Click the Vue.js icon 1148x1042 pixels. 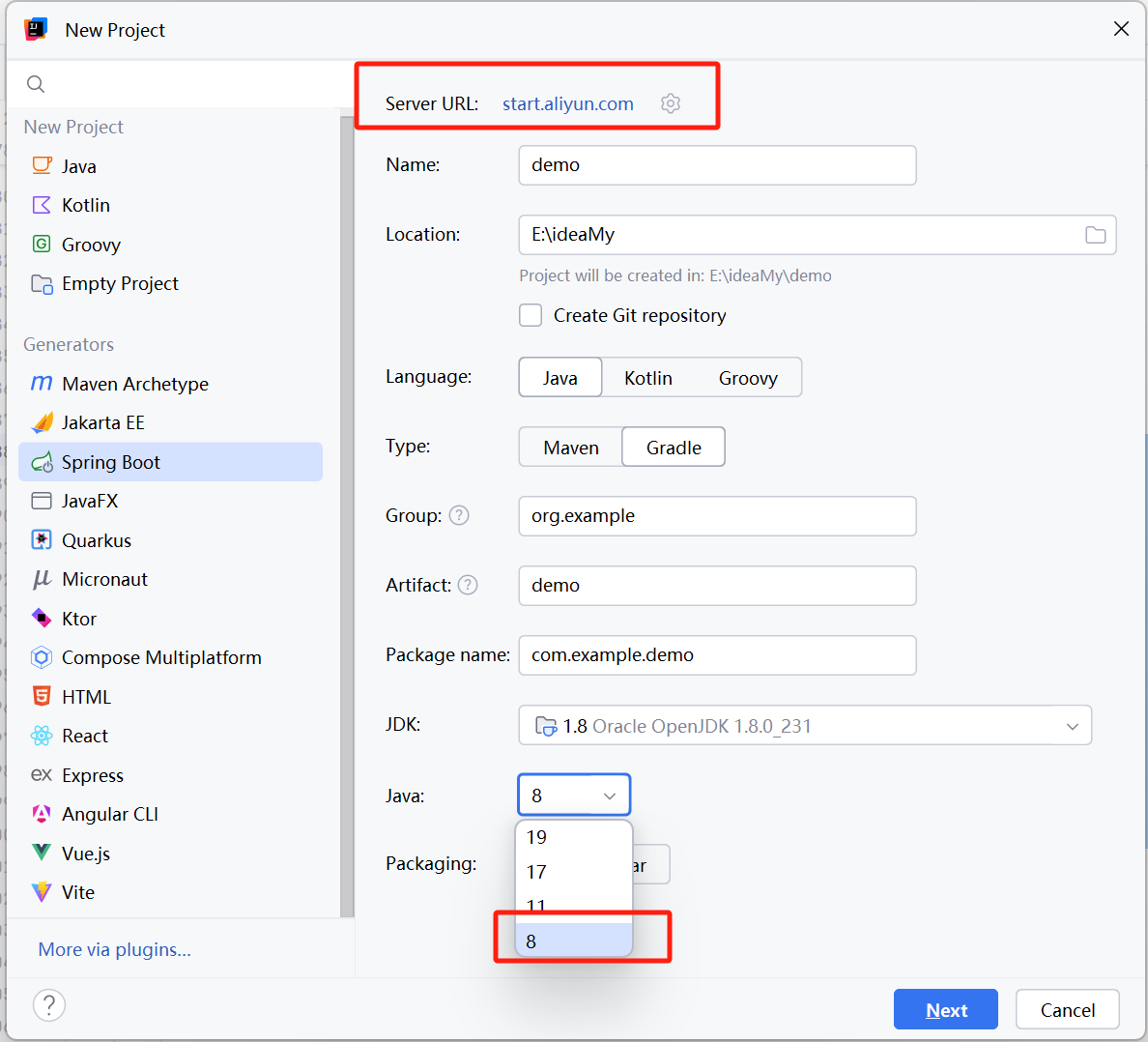(x=42, y=854)
